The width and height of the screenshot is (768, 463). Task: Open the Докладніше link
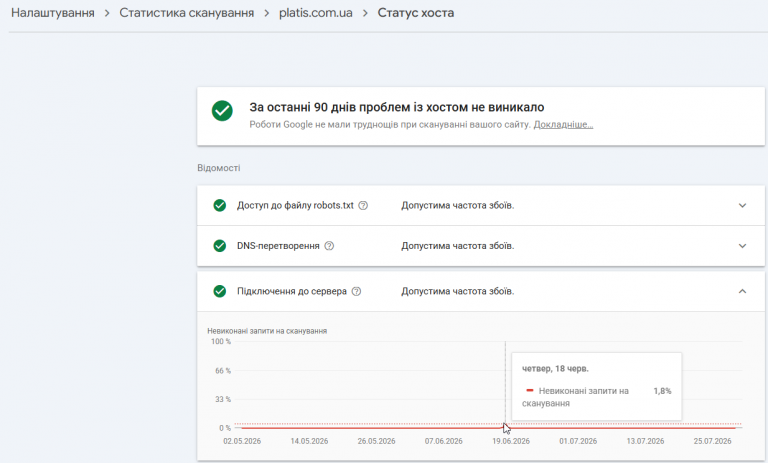[x=563, y=124]
